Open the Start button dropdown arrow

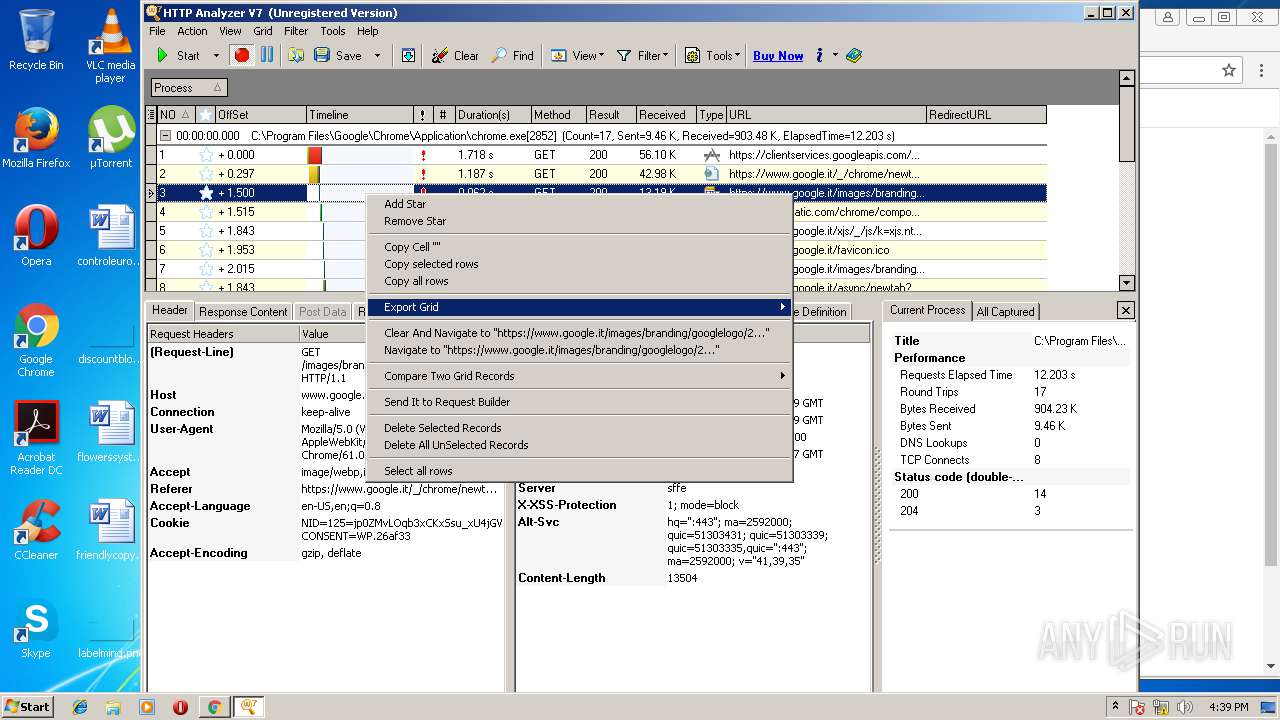click(216, 56)
